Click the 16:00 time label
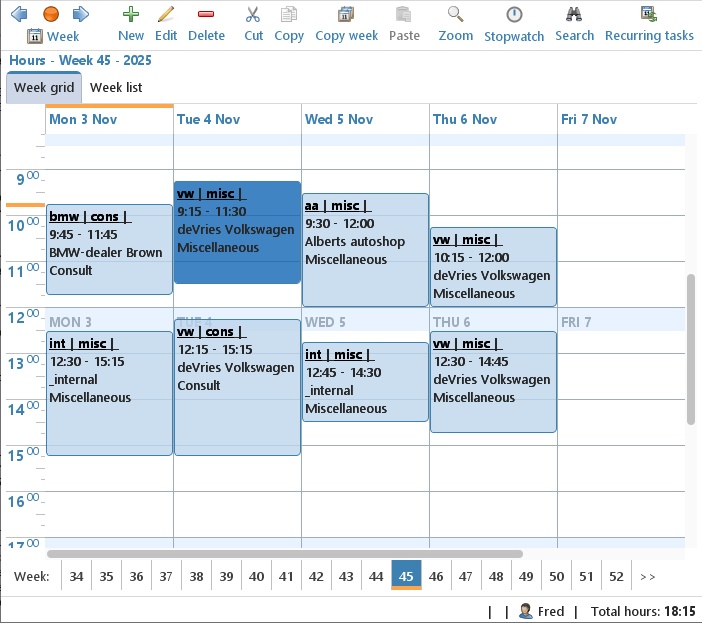 coord(24,501)
